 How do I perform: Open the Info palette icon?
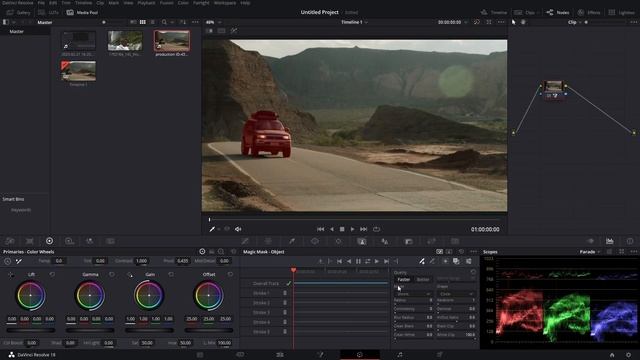pos(630,241)
